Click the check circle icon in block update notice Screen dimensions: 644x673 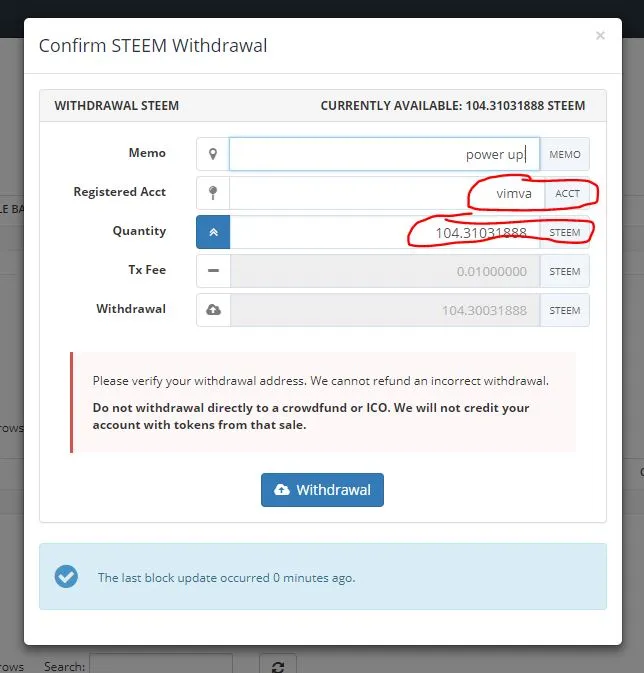(66, 577)
